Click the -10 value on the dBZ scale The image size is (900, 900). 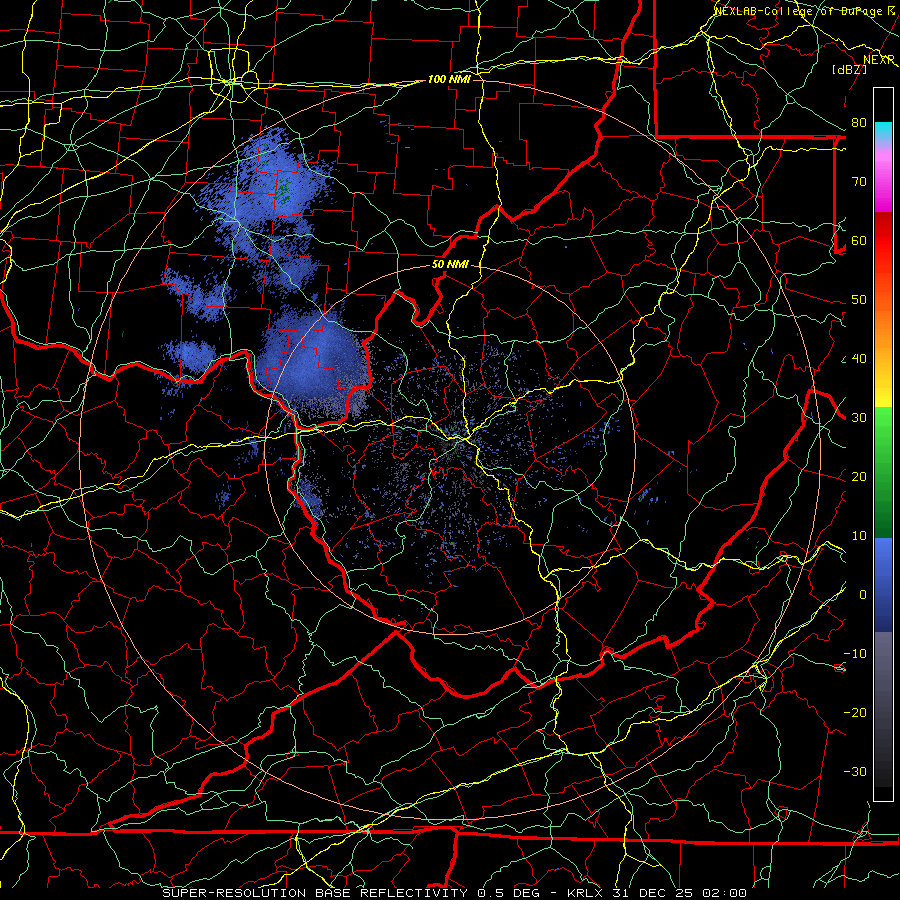pyautogui.click(x=855, y=654)
